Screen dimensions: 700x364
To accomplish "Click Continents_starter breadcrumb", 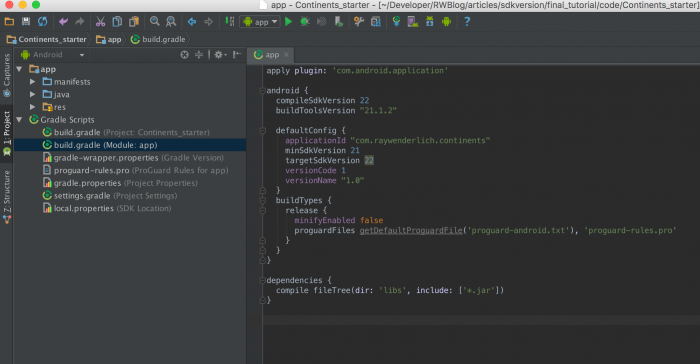I will pos(46,39).
